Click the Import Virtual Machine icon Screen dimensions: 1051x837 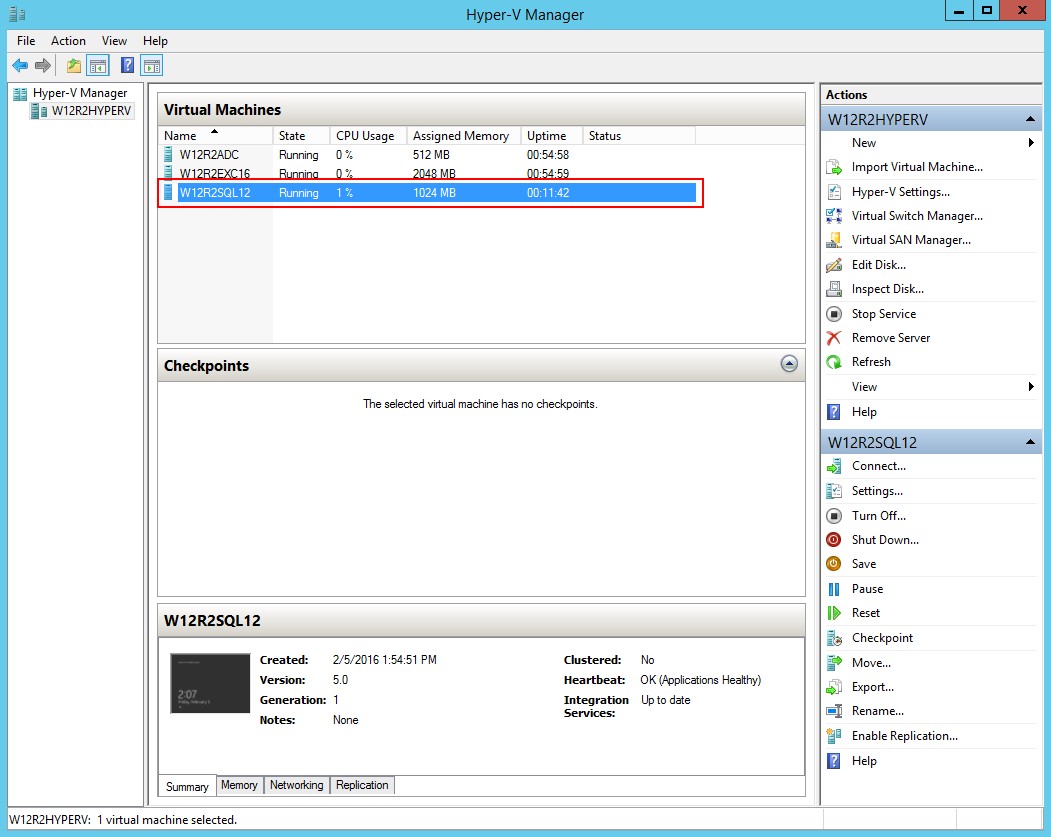pyautogui.click(x=834, y=167)
